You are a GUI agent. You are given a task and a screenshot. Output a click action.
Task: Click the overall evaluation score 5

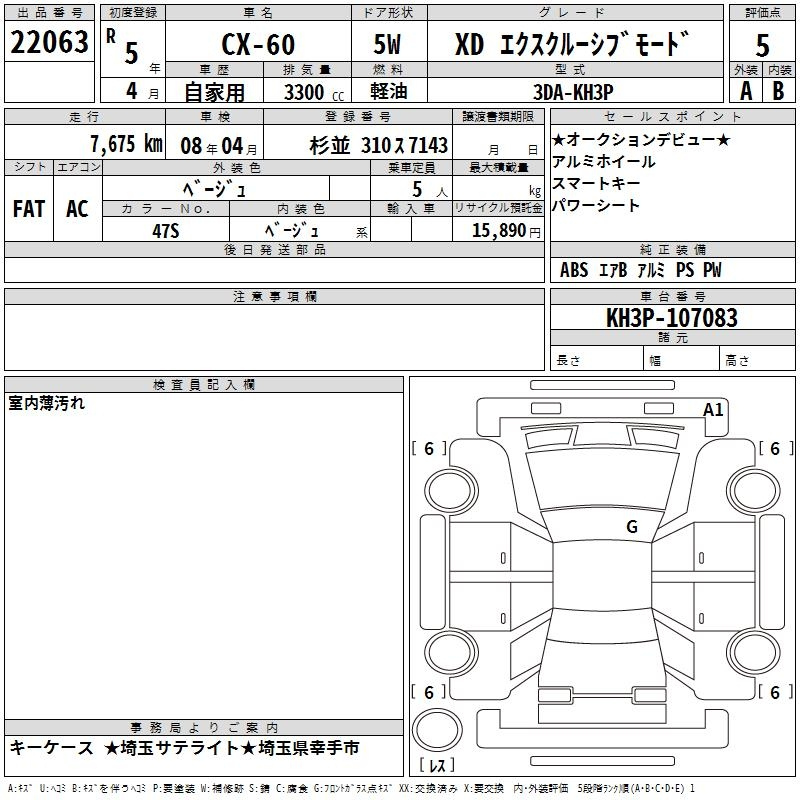763,45
